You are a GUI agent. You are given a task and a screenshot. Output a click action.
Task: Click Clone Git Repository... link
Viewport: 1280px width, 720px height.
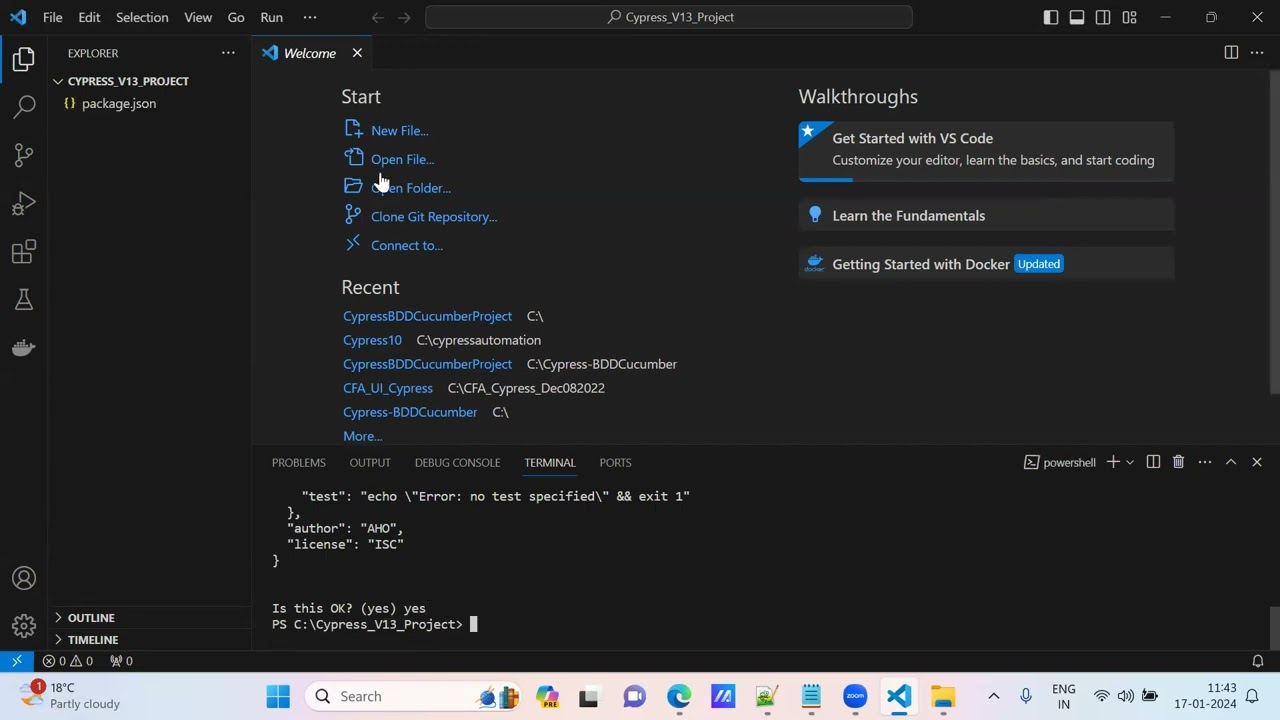434,217
